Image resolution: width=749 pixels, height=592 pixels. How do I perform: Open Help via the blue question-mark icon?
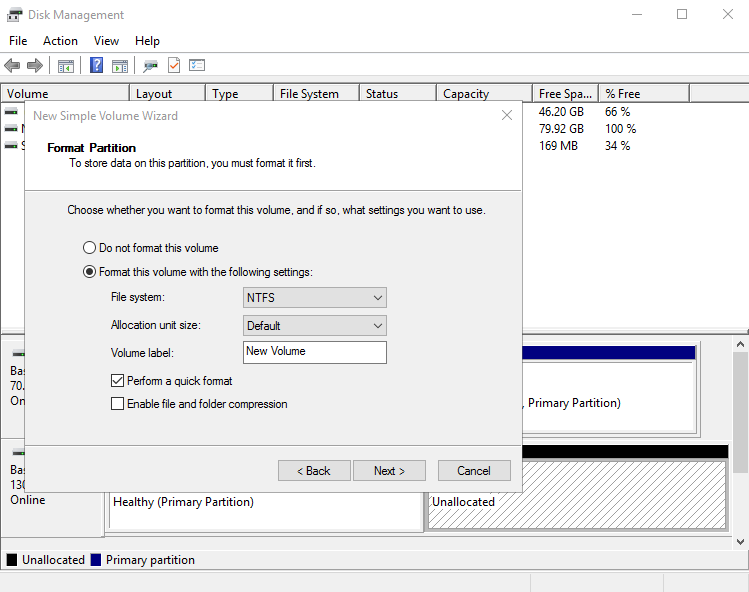pos(96,65)
